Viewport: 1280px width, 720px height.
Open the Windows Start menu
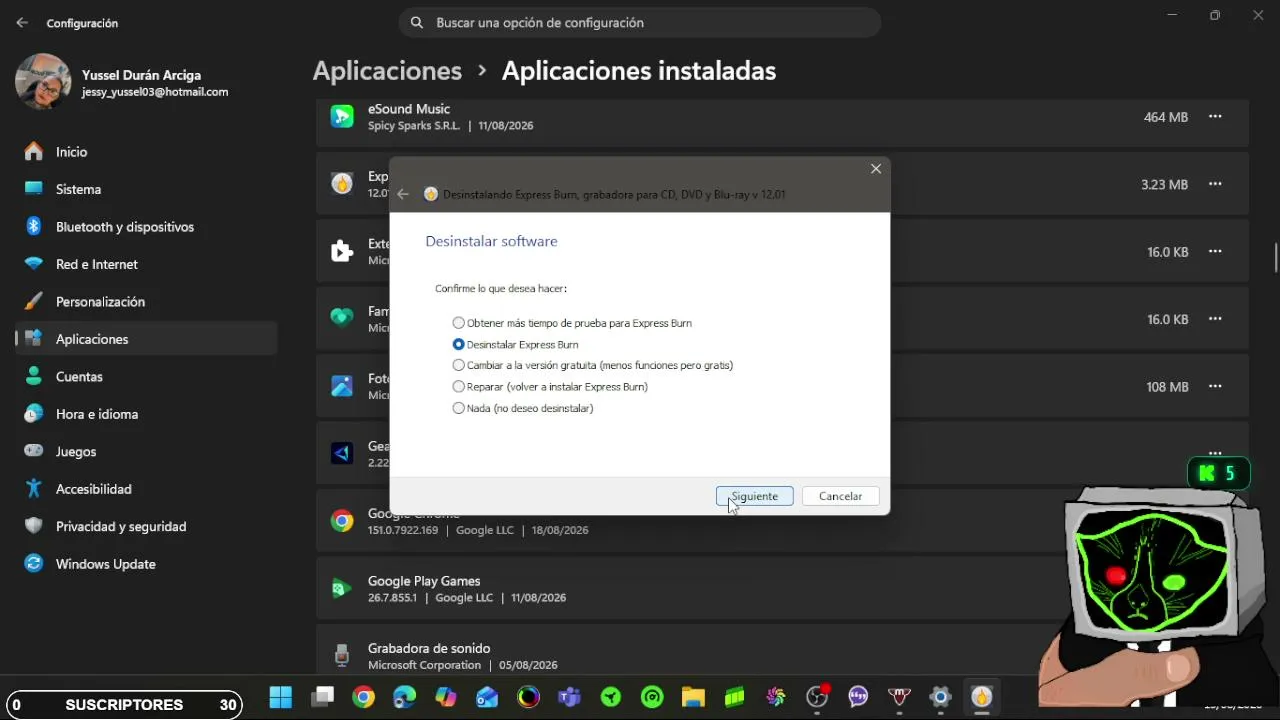[281, 697]
